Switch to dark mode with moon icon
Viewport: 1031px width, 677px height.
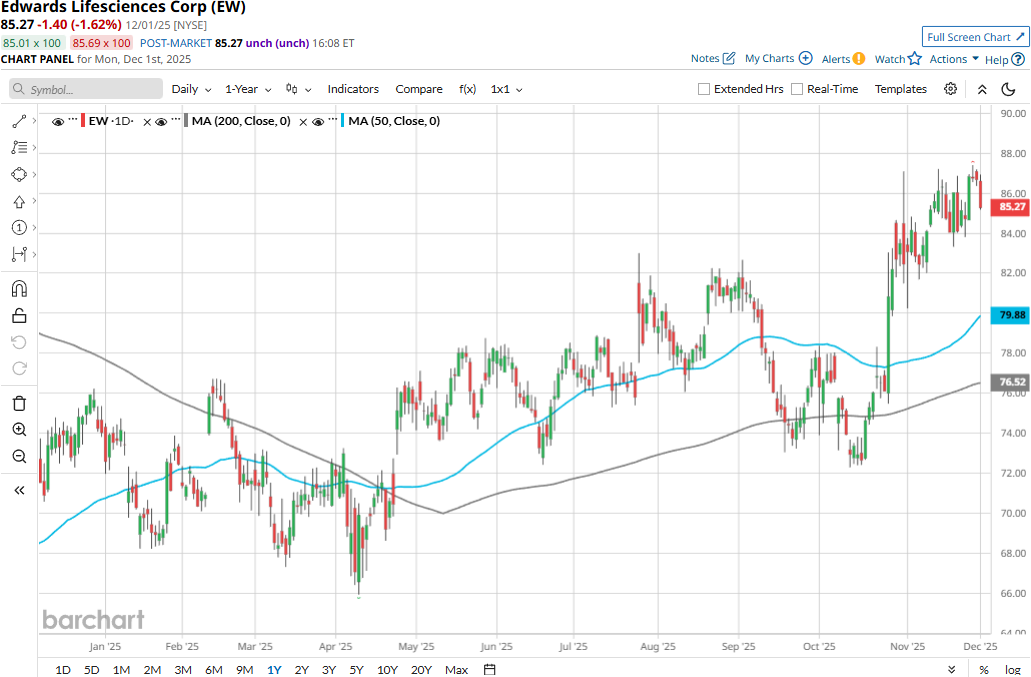pyautogui.click(x=1008, y=89)
